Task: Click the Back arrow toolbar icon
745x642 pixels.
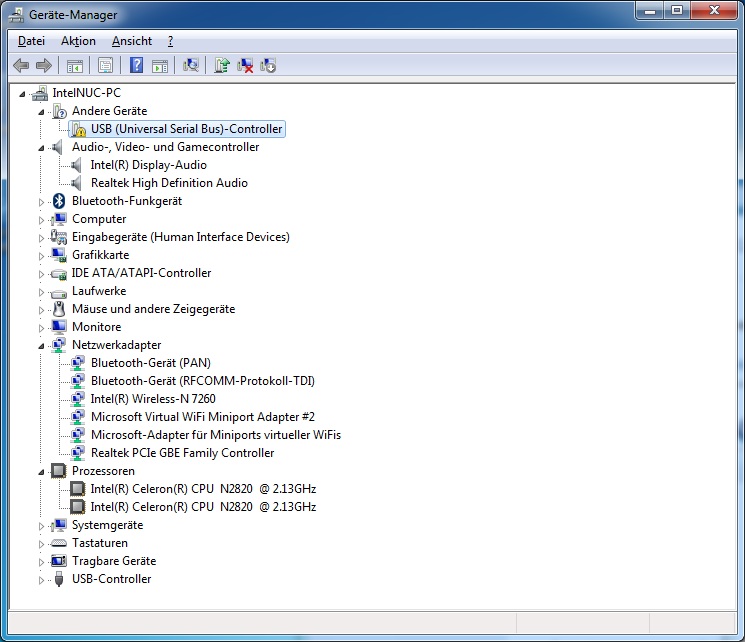Action: [x=21, y=66]
